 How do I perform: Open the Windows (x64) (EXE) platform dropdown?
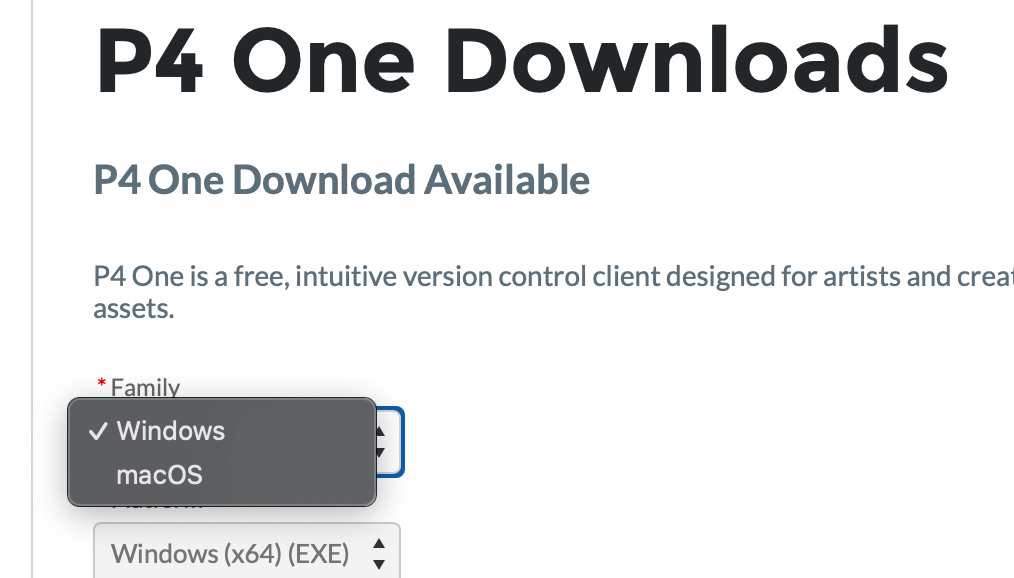tap(247, 551)
